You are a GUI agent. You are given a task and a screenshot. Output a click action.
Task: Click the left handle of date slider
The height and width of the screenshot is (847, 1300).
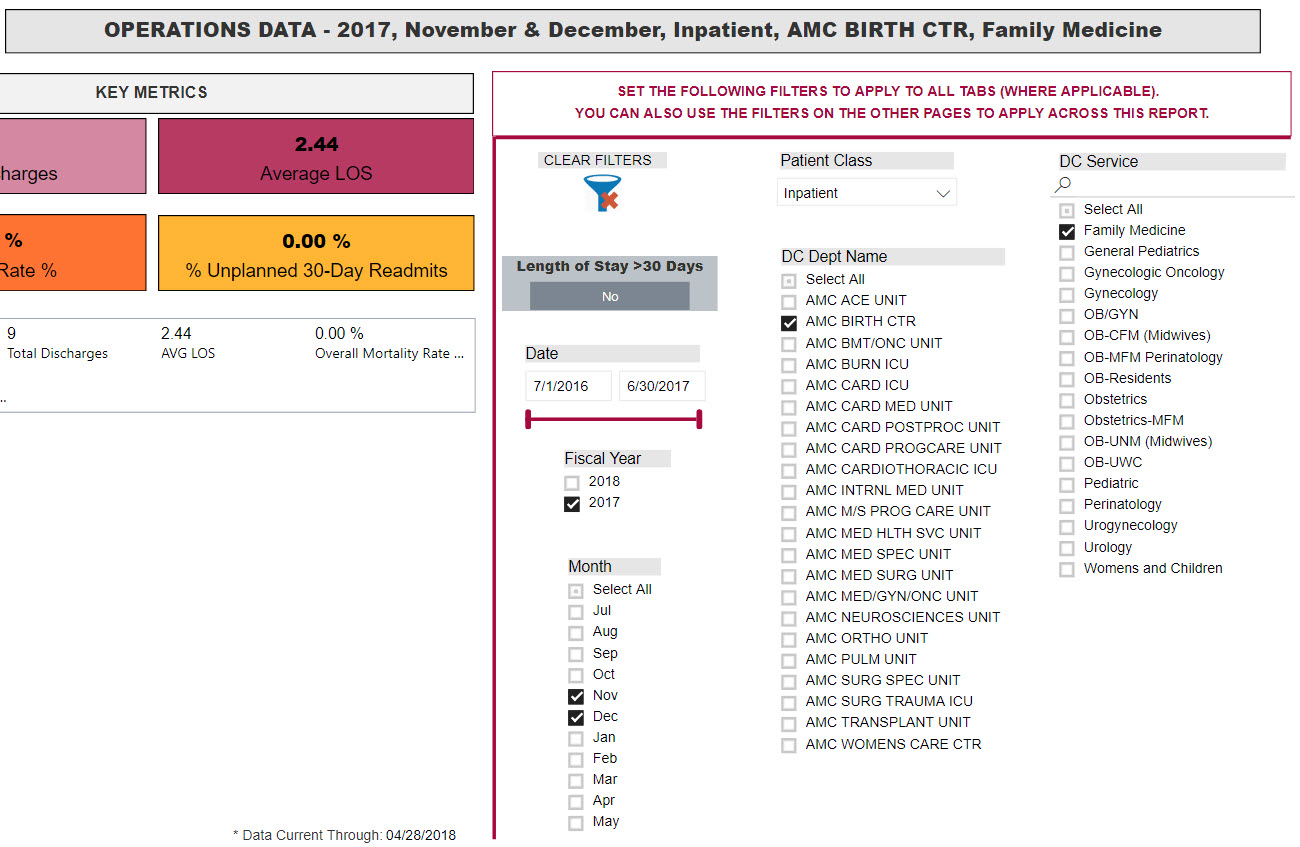[x=528, y=420]
